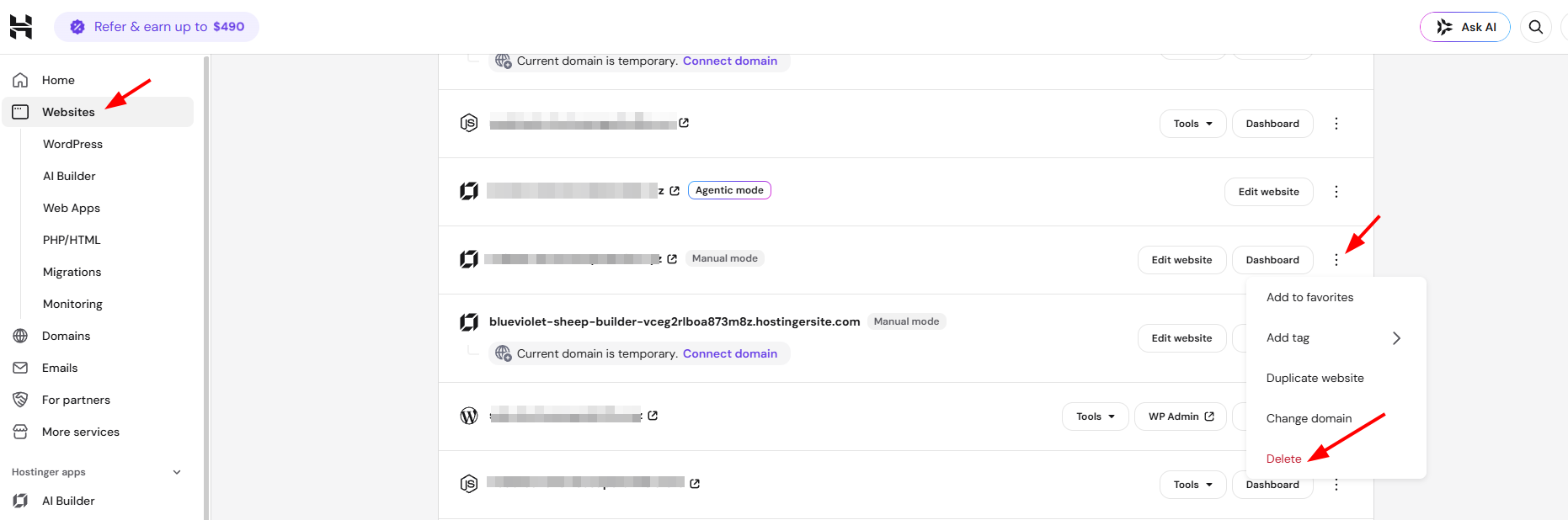The height and width of the screenshot is (520, 1568).
Task: Choose Duplicate website in the menu
Action: click(x=1315, y=378)
